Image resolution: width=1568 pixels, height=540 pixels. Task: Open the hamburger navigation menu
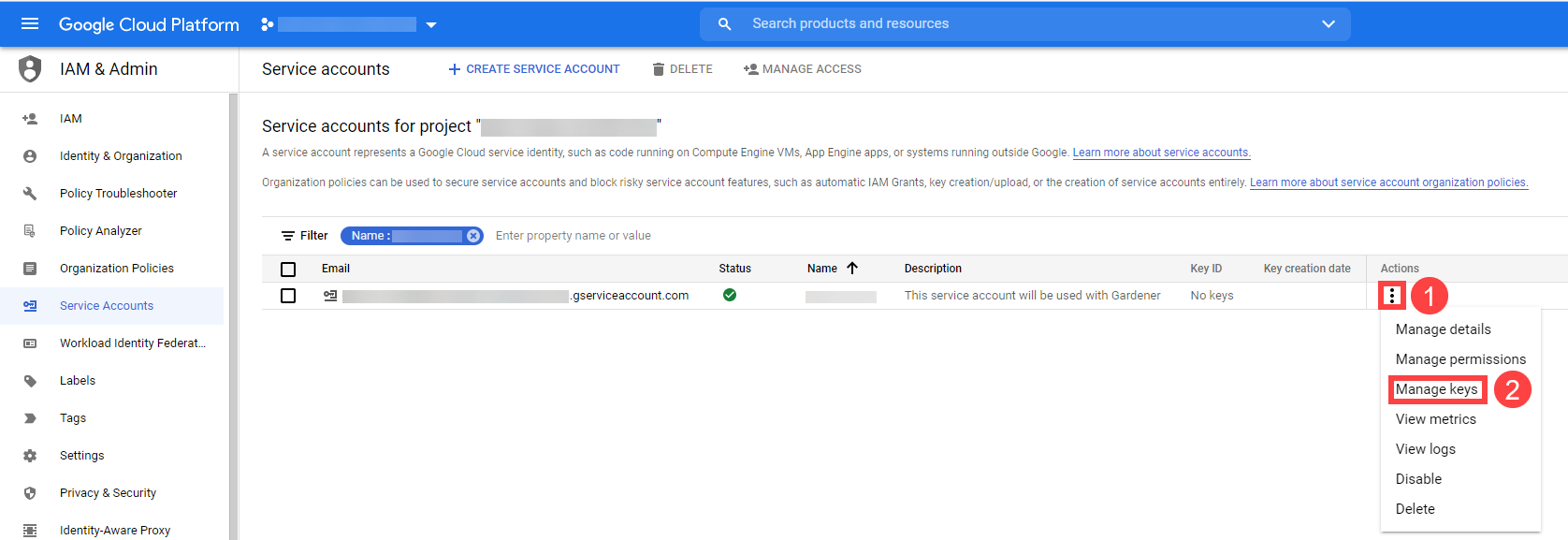tap(30, 24)
